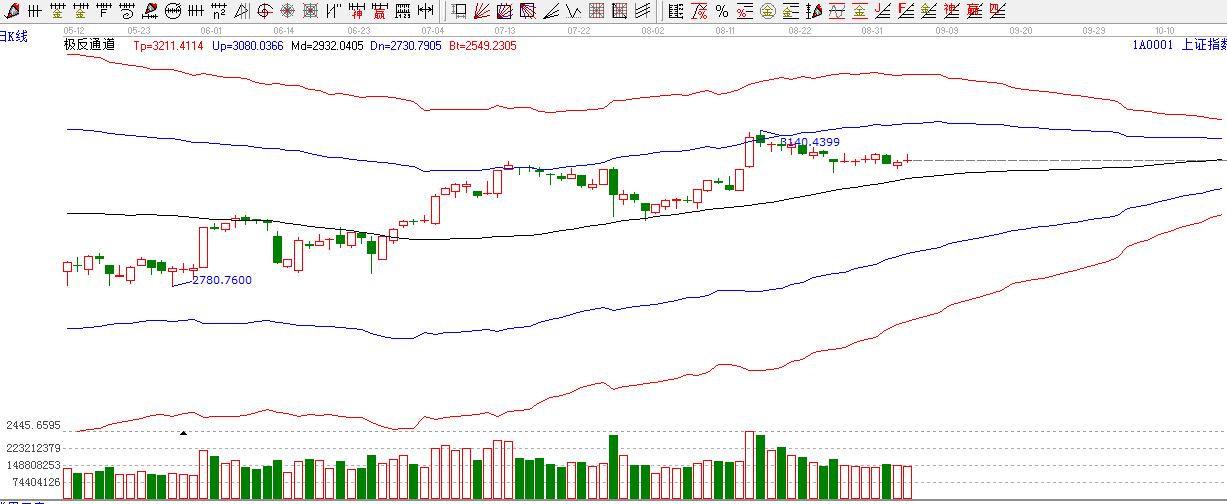Select the circled gold 金 icon
This screenshot has width=1227, height=504.
[x=767, y=11]
